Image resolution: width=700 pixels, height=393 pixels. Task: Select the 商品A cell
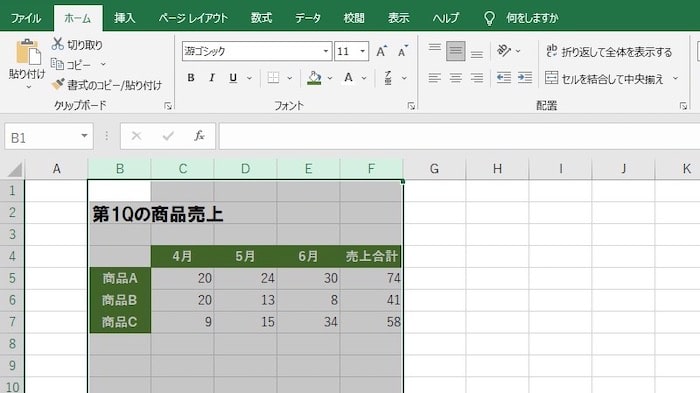(x=120, y=278)
